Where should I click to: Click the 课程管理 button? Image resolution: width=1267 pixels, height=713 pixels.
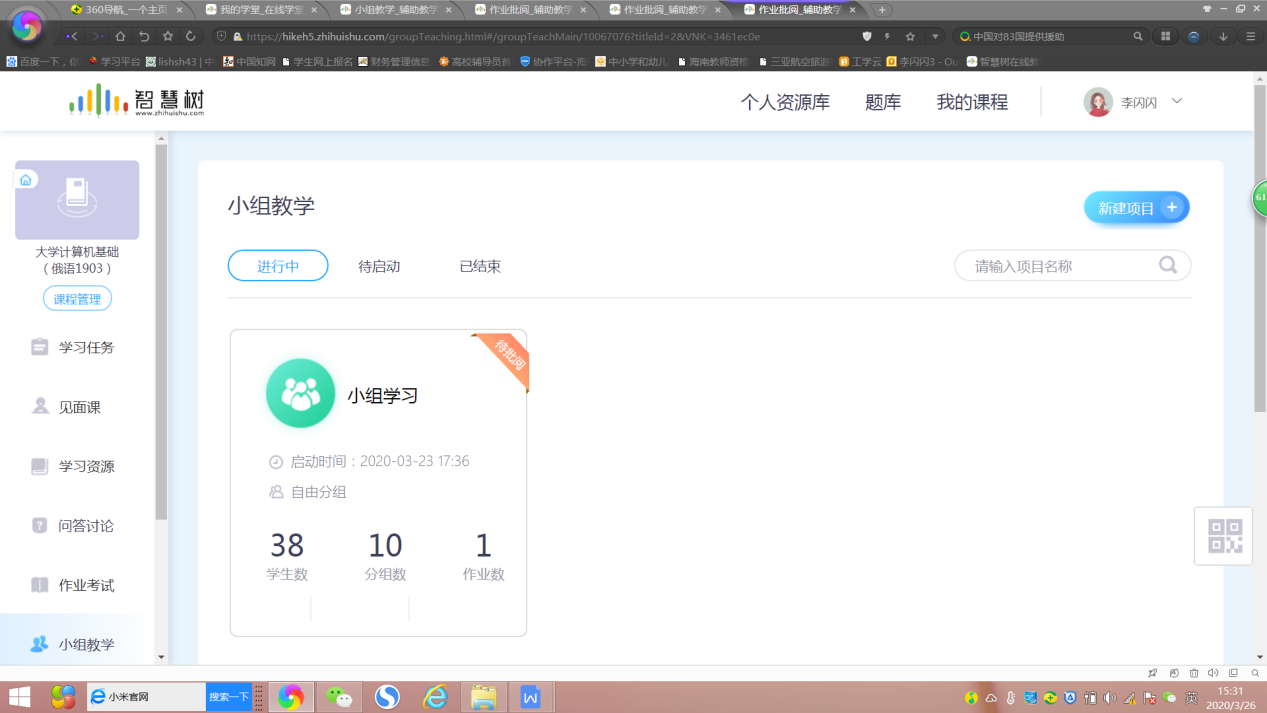(77, 299)
